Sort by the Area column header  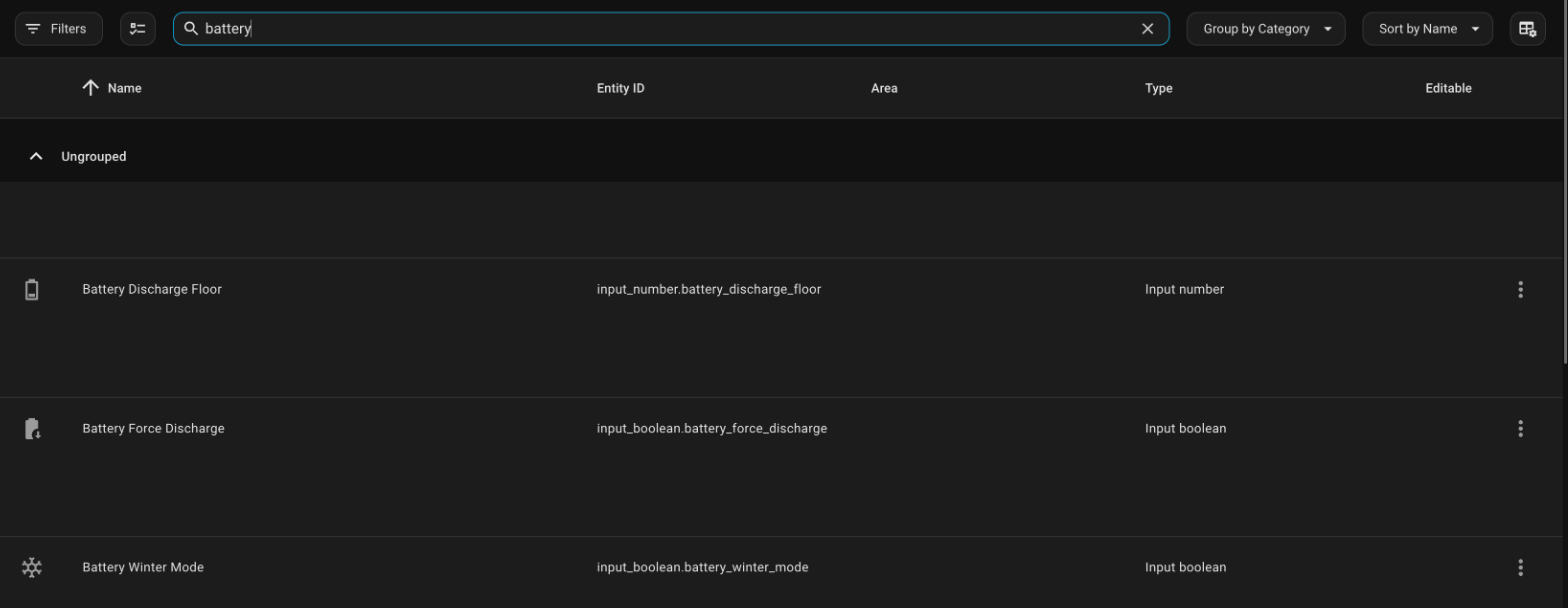pos(884,88)
